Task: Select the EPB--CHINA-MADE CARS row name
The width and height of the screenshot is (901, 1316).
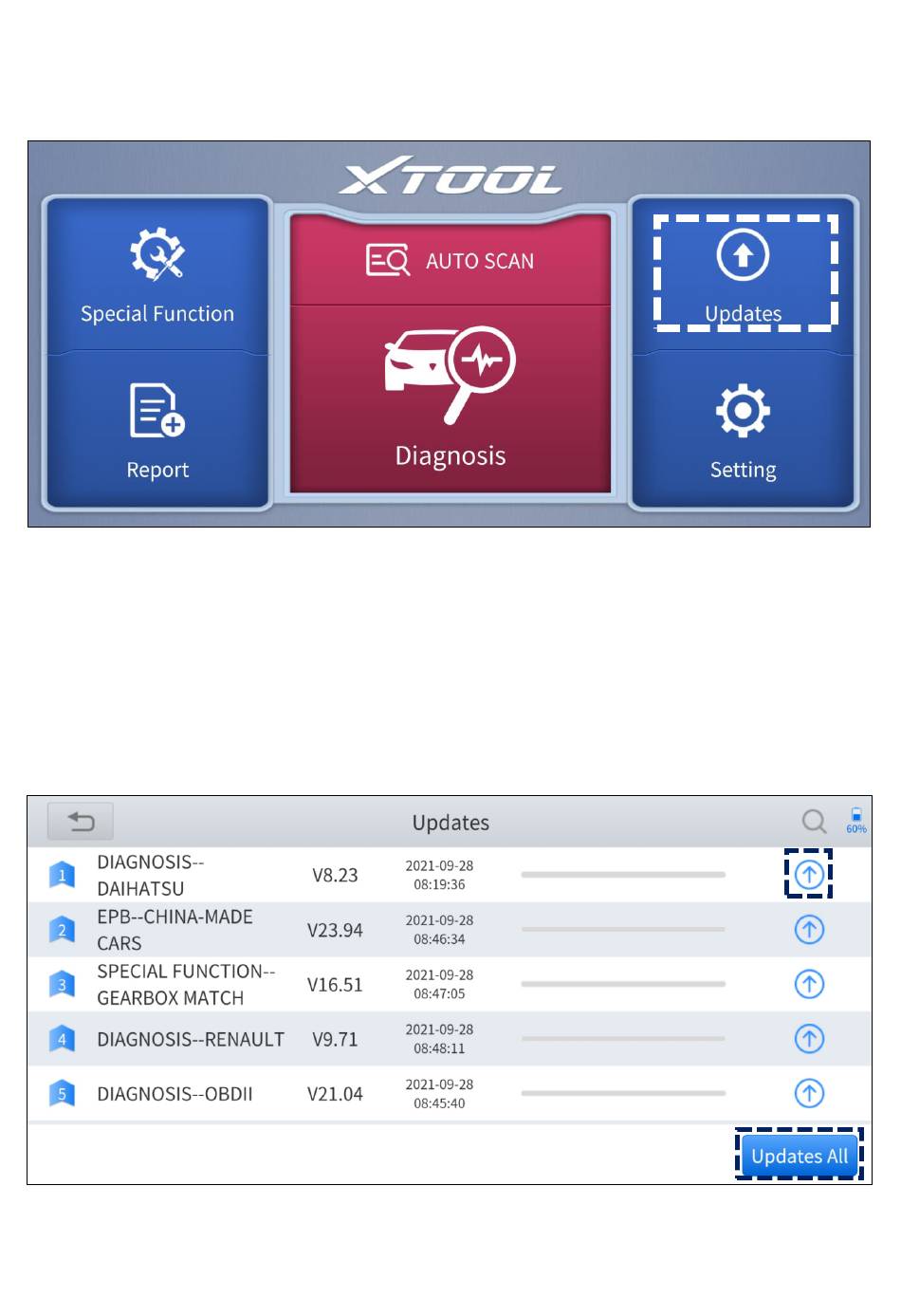Action: [x=175, y=930]
